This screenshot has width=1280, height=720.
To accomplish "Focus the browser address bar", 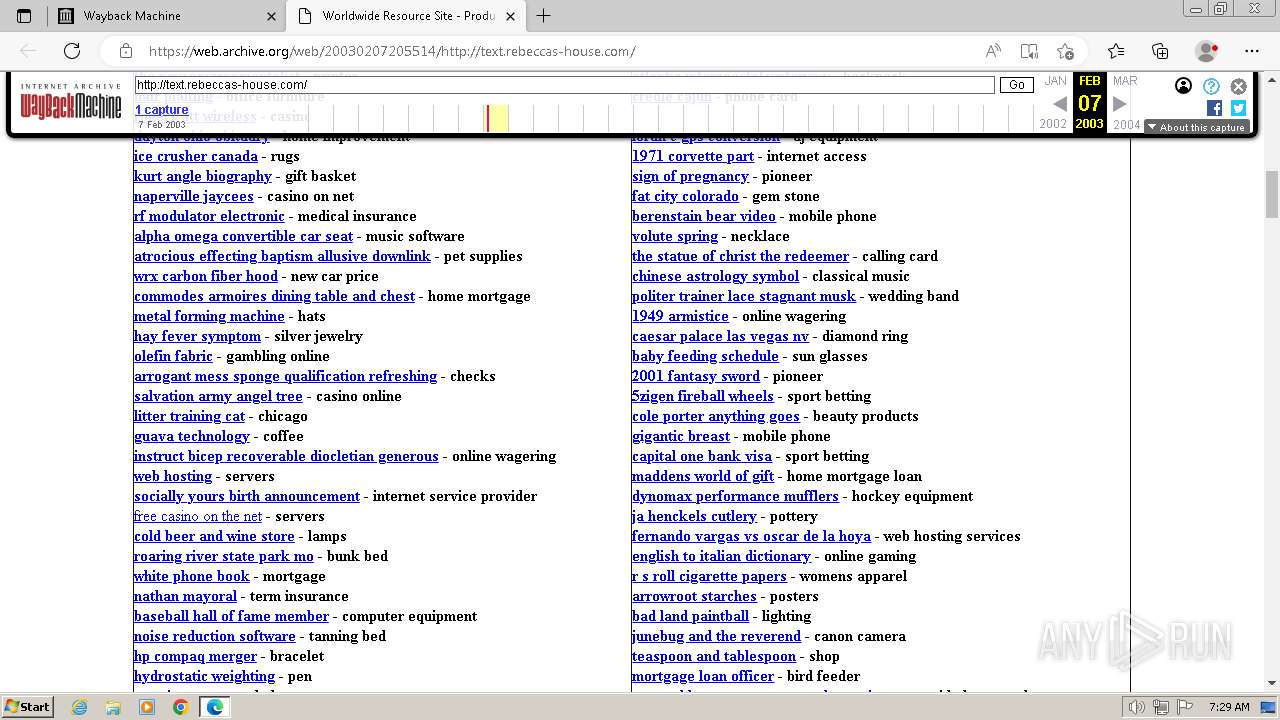I will [560, 51].
